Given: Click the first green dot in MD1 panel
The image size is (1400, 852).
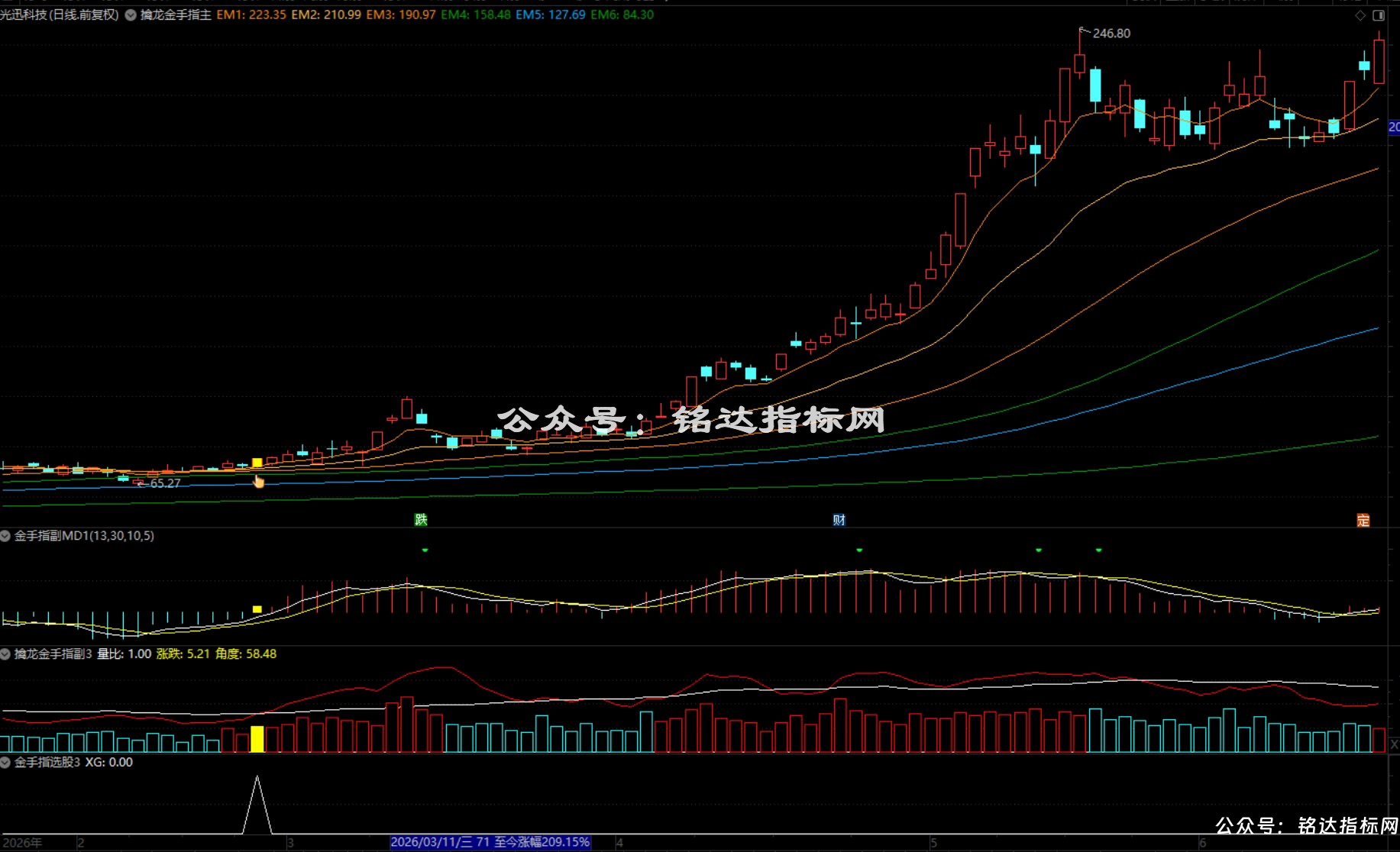Looking at the screenshot, I should 425,550.
